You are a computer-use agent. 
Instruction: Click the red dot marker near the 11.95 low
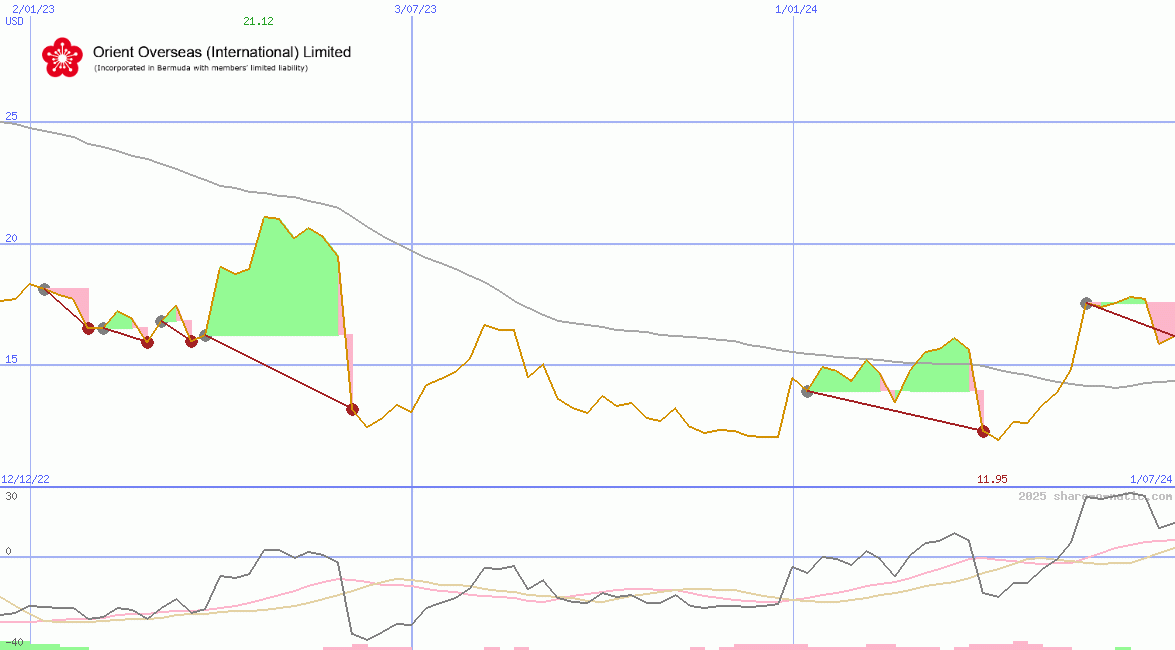coord(983,432)
